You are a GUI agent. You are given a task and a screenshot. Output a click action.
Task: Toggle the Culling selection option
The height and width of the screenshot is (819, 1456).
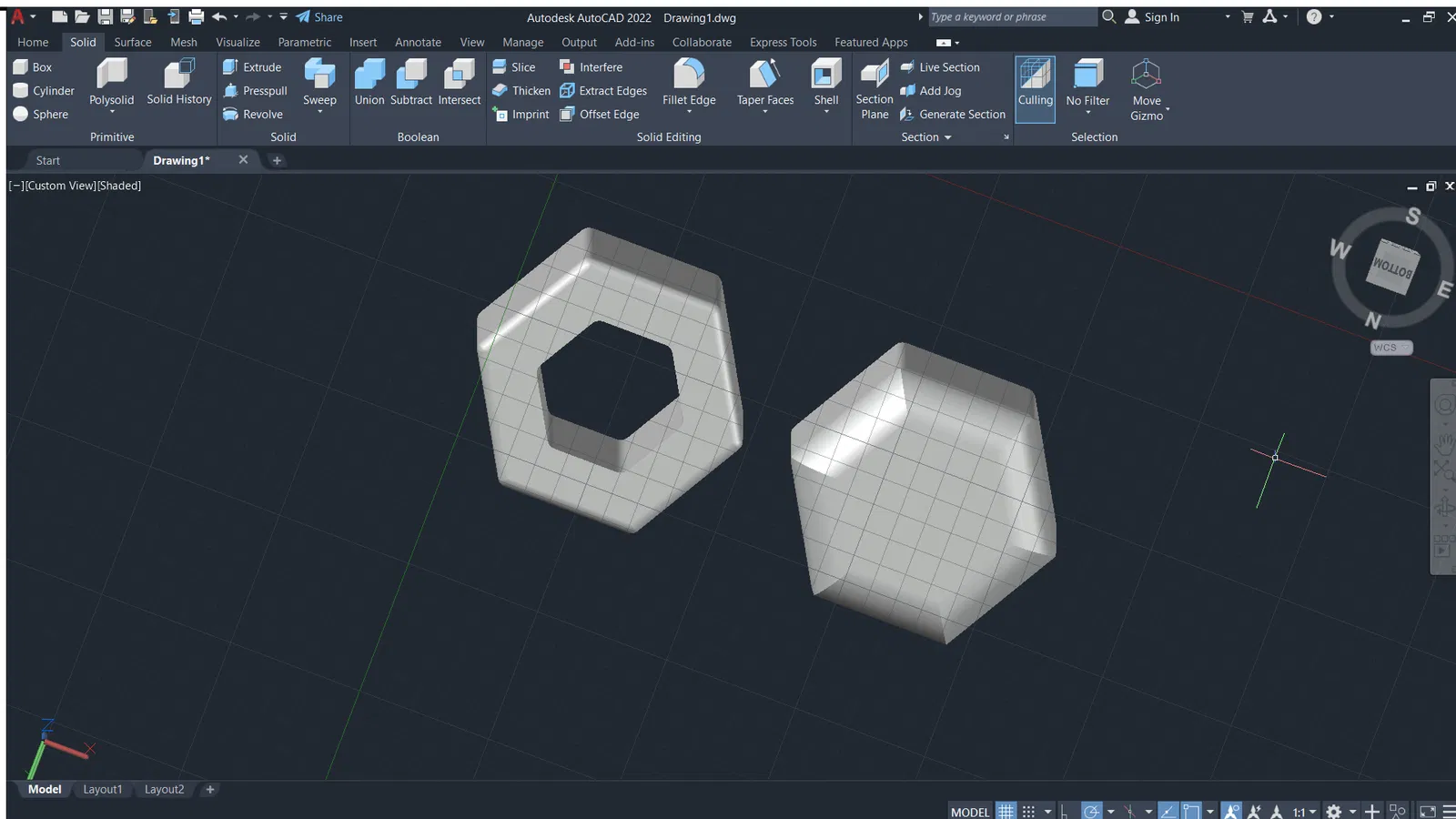pos(1036,89)
